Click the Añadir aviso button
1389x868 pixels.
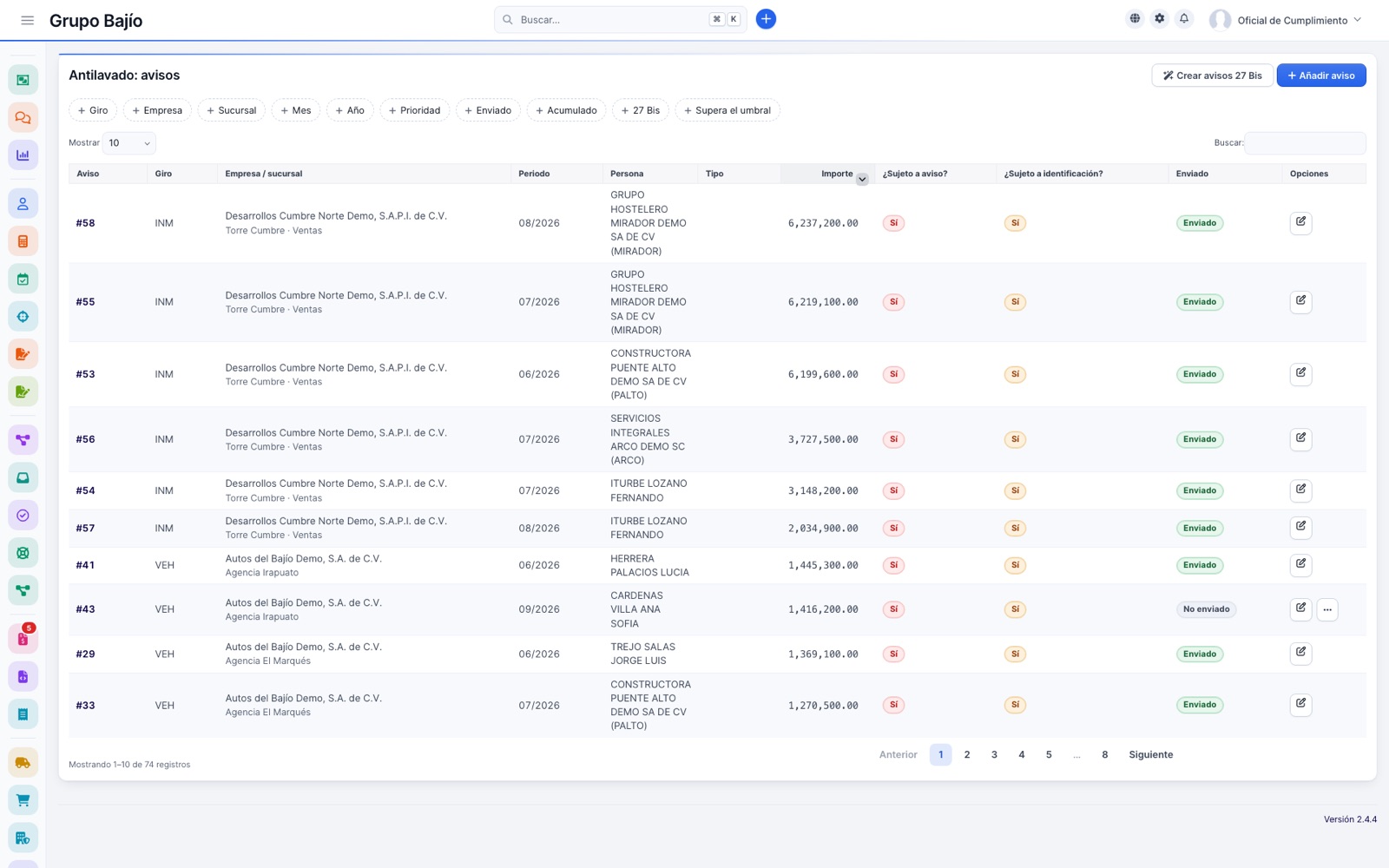tap(1321, 76)
